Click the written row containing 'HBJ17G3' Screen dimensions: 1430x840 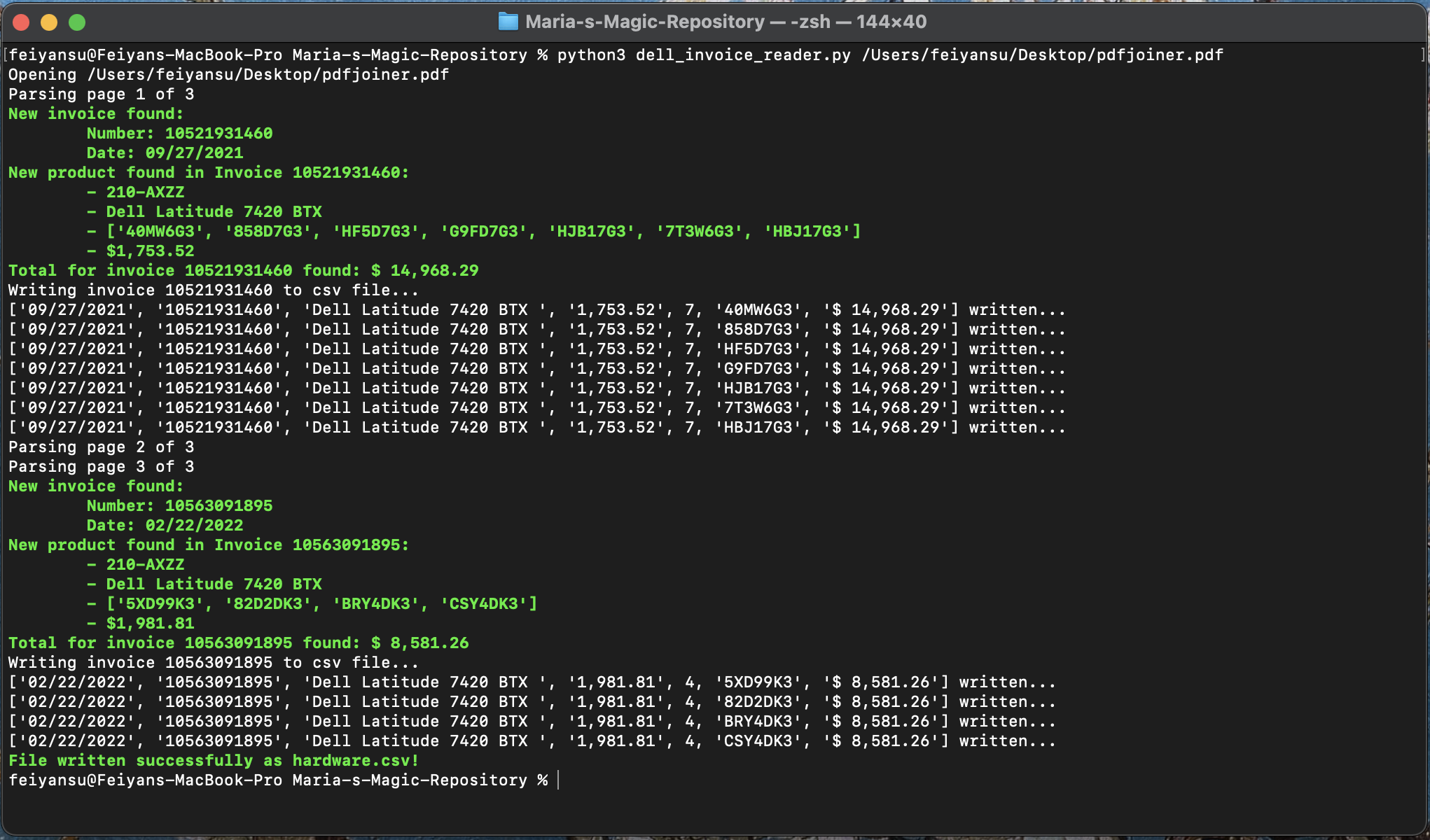click(x=537, y=428)
